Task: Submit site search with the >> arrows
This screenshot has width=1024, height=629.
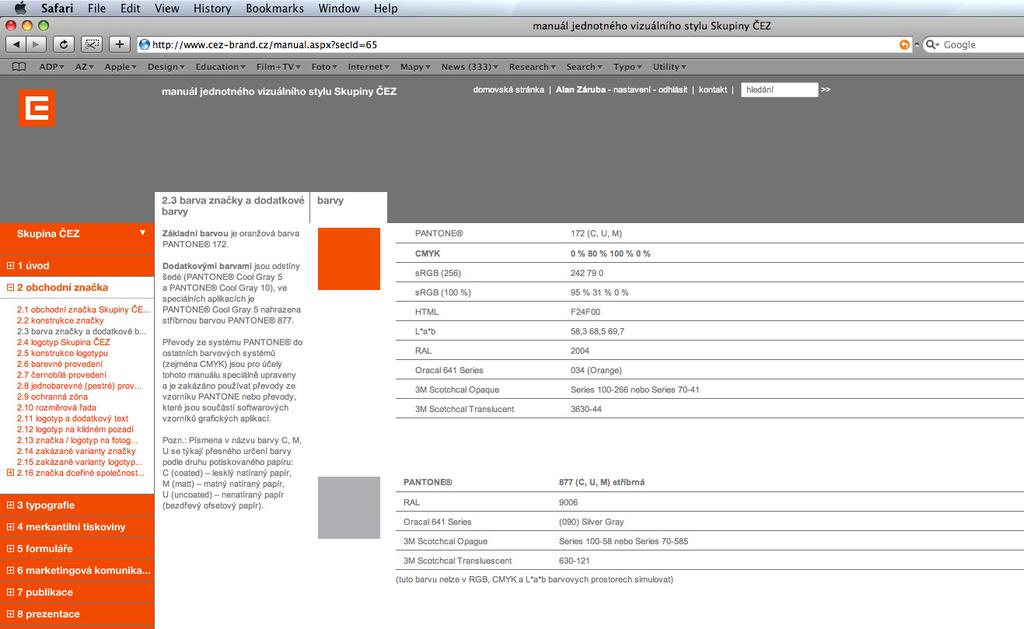Action: (825, 89)
